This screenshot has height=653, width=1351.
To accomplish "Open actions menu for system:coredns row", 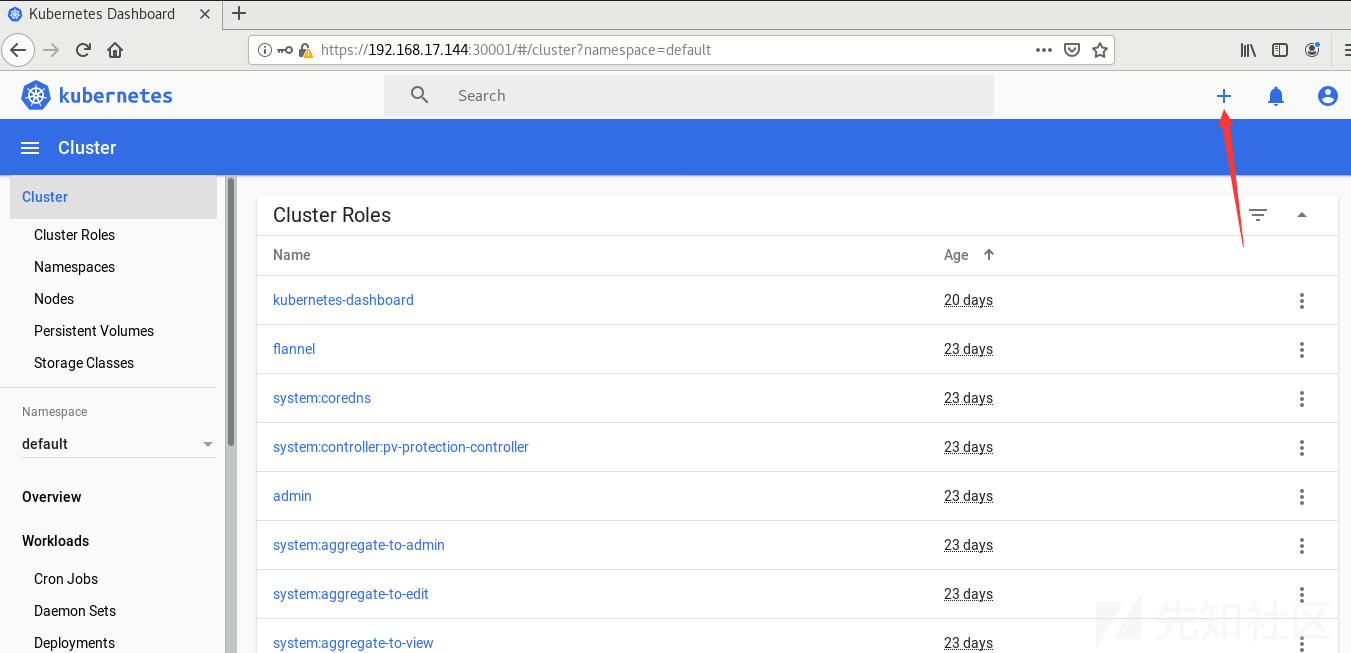I will (1302, 398).
